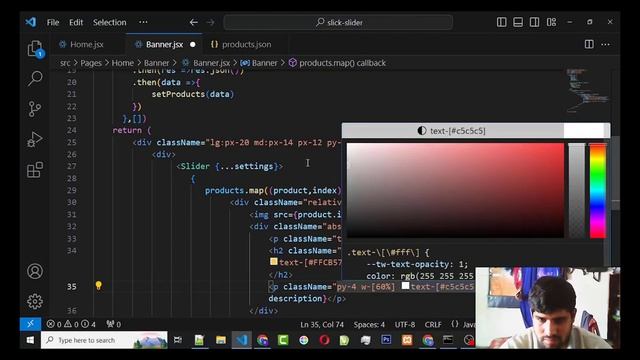
Task: Click the orange swatch before text-[#FFCB57
Action: tap(274, 262)
